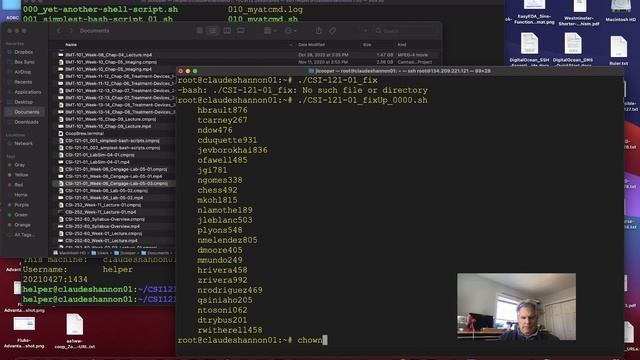This screenshot has height=360, width=640.
Task: Sort Finder list by Date Modified column
Action: coord(311,44)
